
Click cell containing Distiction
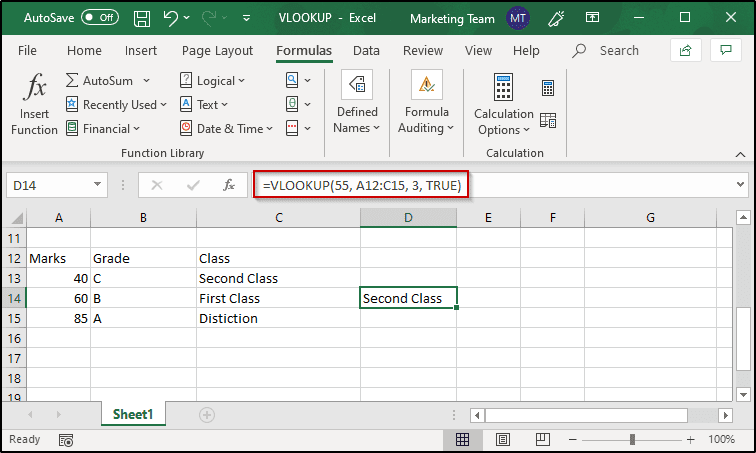click(x=278, y=319)
